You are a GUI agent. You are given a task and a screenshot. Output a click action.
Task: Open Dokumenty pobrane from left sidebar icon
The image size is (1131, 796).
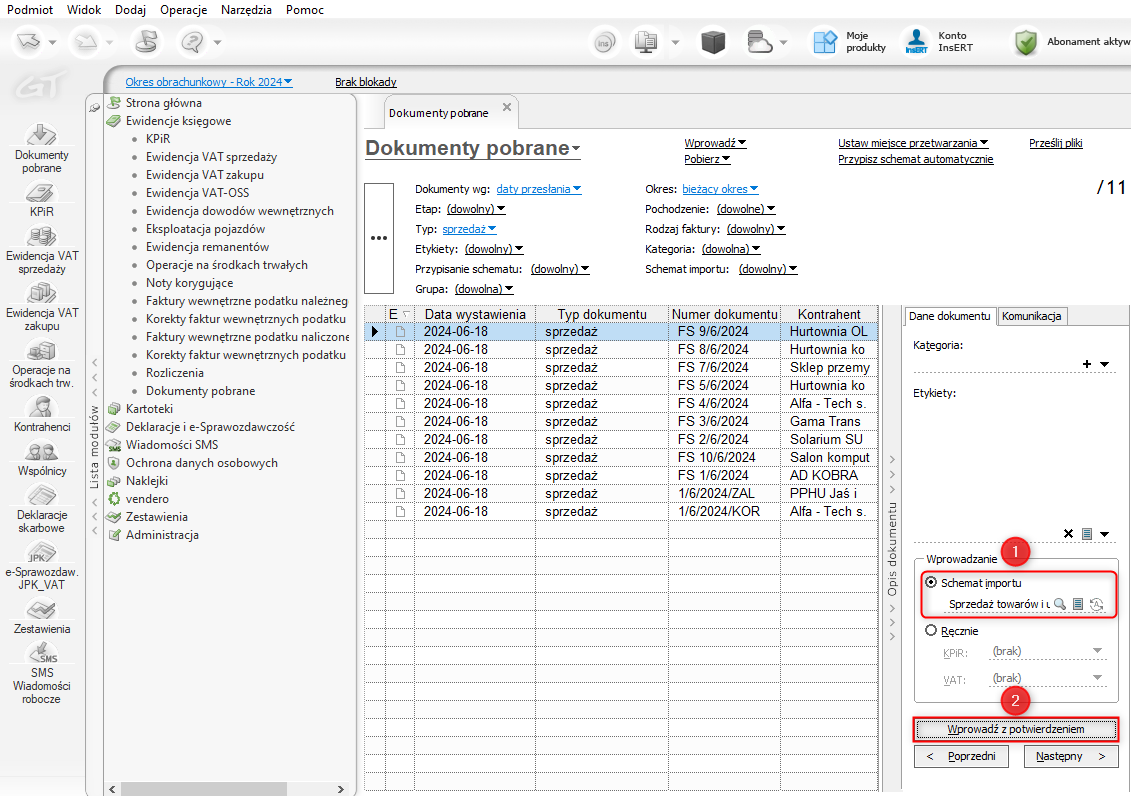(x=42, y=136)
